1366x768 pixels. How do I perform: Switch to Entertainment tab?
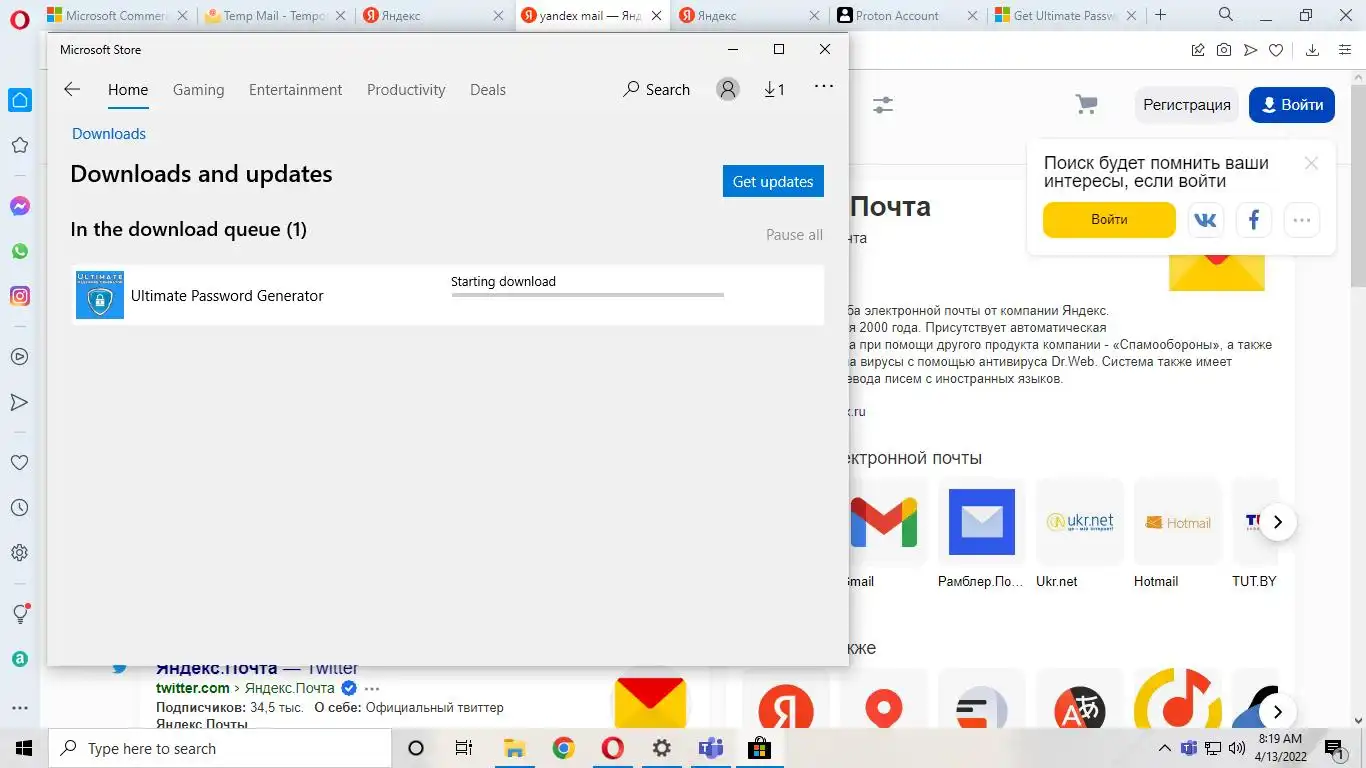tap(295, 89)
